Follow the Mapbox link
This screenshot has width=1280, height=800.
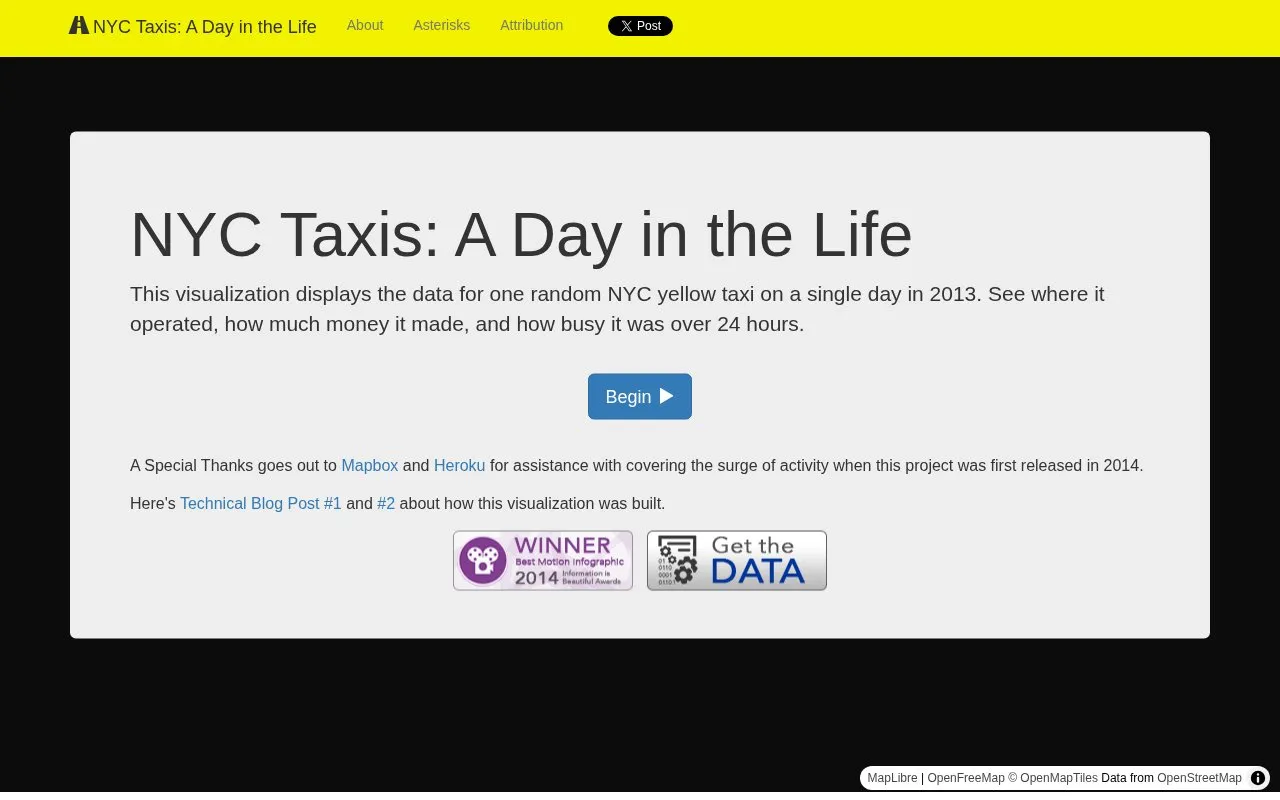[x=370, y=465]
